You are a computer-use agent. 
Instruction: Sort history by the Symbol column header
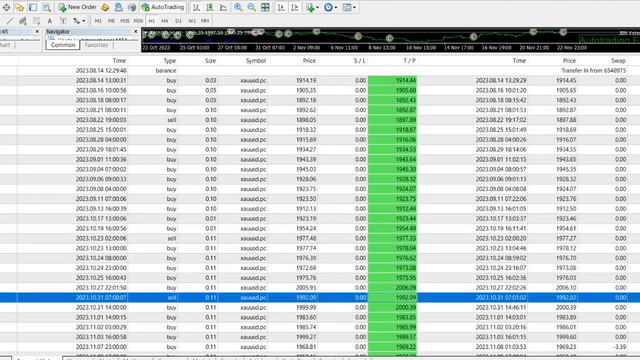256,60
